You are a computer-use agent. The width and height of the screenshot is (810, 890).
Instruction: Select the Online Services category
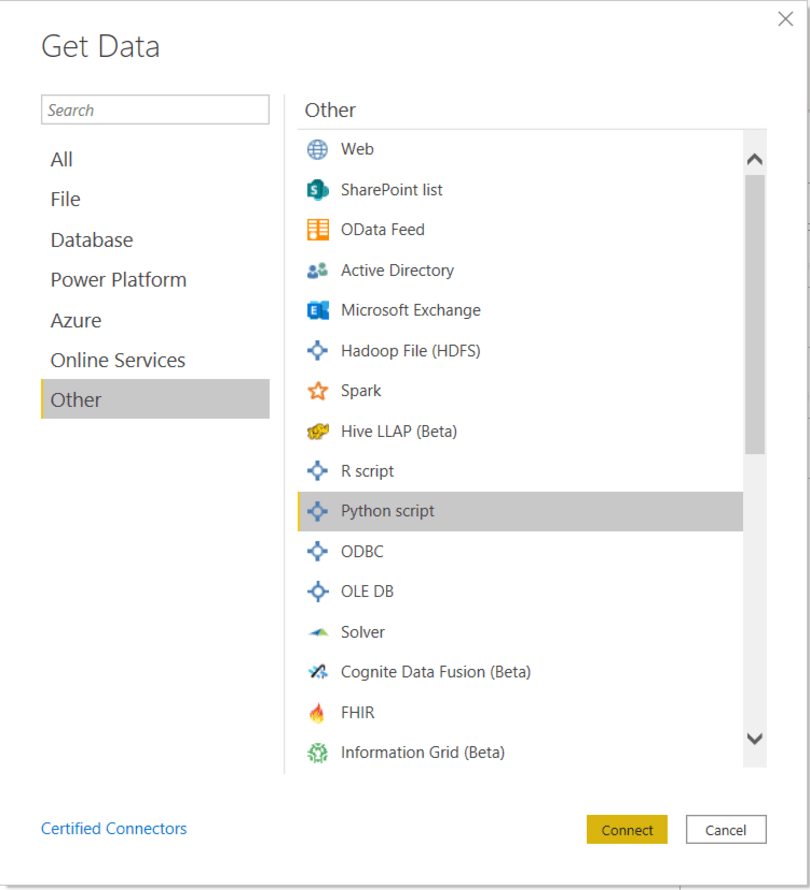click(155, 360)
